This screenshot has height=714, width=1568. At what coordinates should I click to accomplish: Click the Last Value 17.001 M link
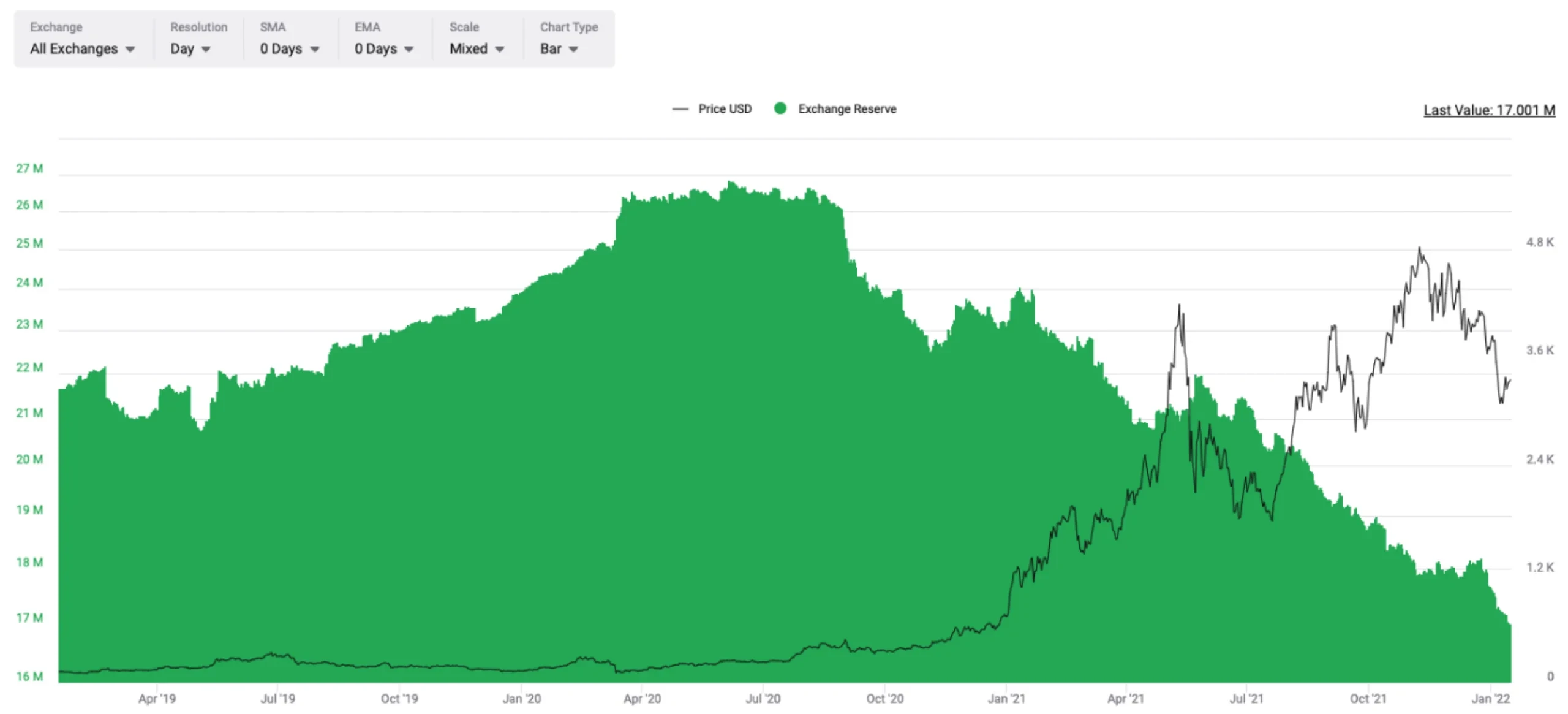1489,110
